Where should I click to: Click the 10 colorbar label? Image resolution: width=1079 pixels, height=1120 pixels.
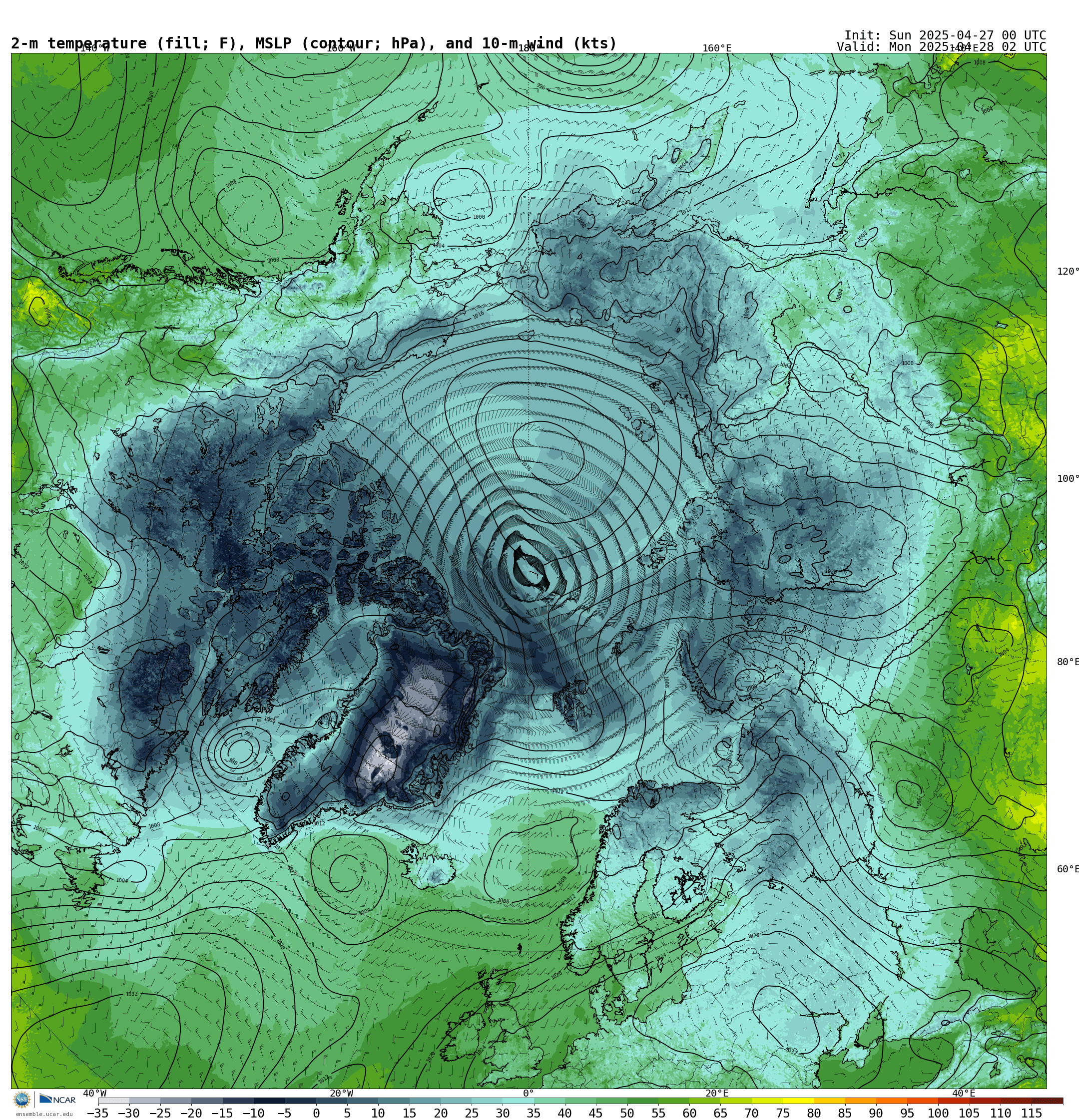[x=378, y=1113]
